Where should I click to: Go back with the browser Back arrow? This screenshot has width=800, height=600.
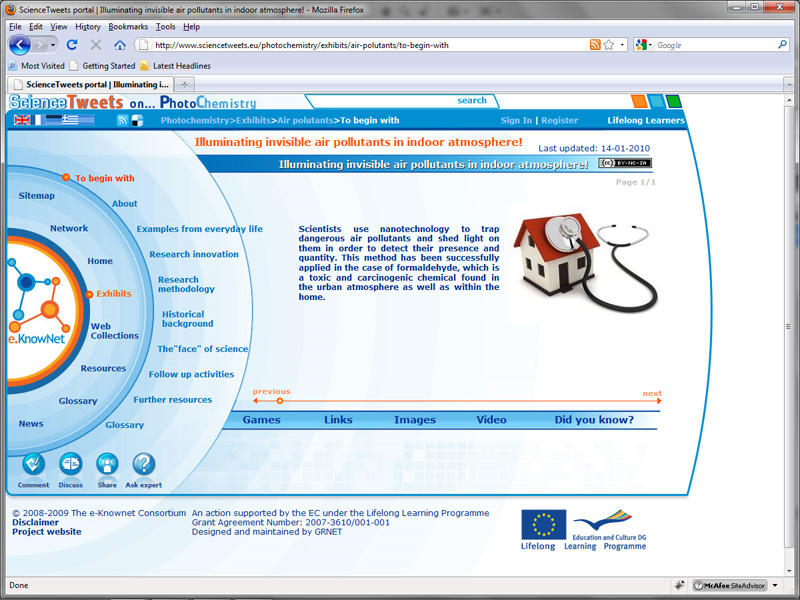tap(20, 45)
